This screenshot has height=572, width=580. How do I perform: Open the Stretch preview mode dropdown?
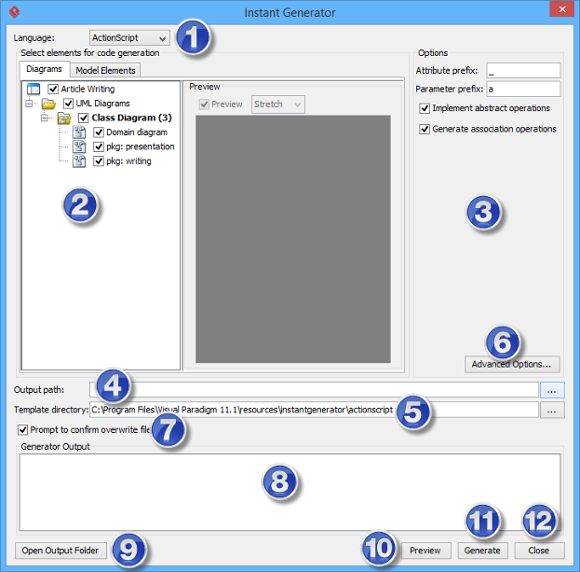(278, 104)
